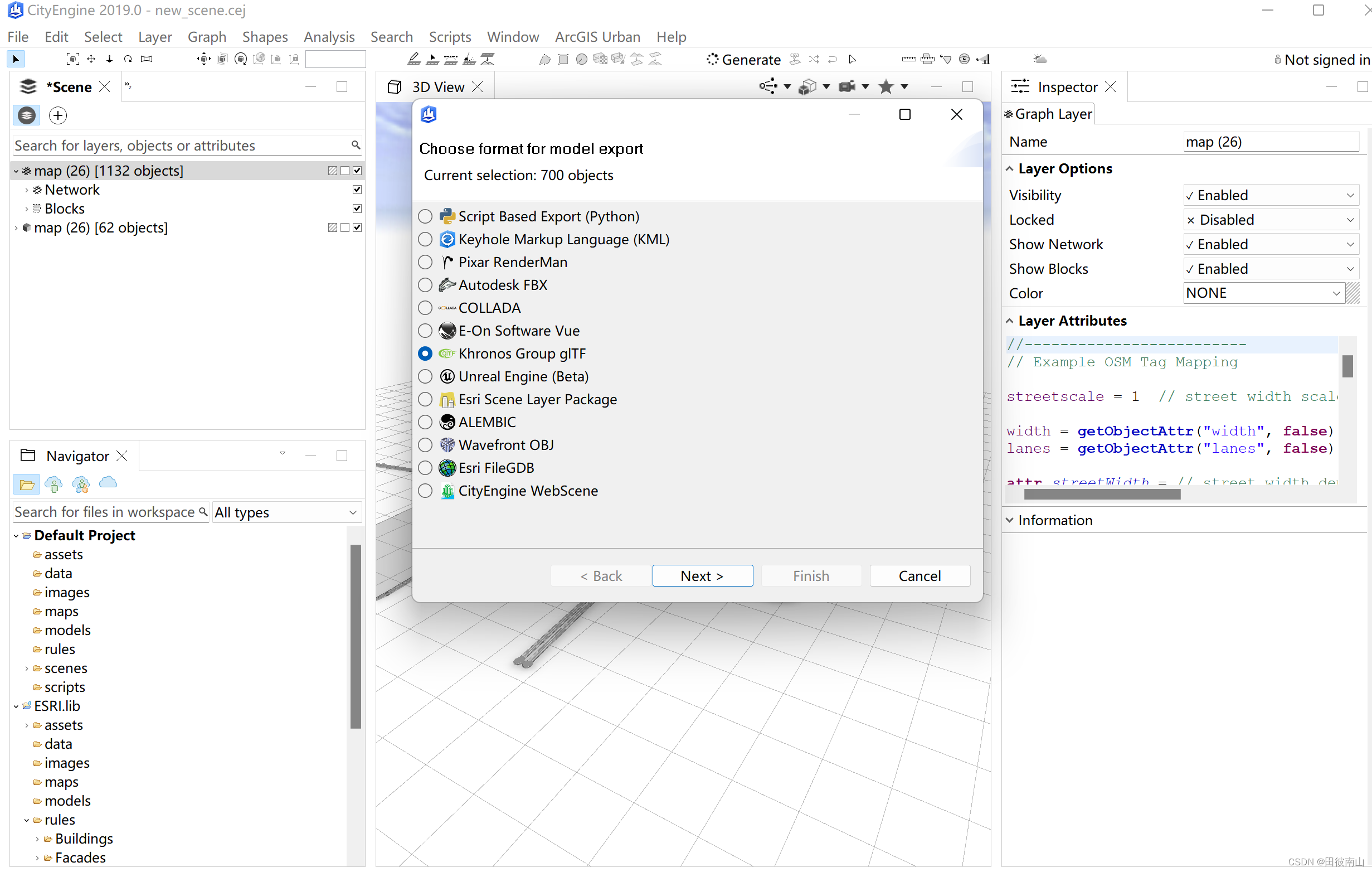Screen dimensions: 1372x872
Task: Select the Move transform tool
Action: pos(203,59)
